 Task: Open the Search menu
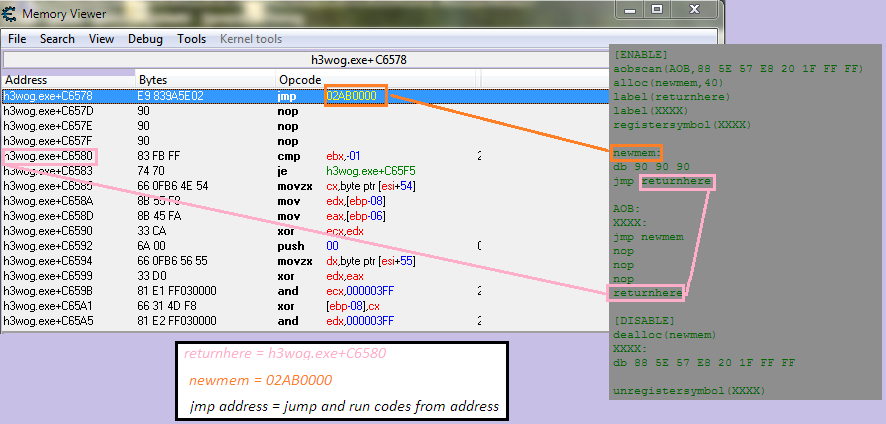[x=57, y=39]
